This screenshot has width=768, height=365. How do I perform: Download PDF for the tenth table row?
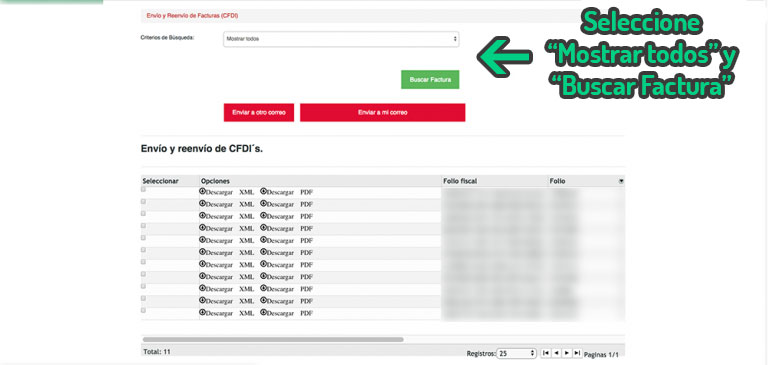tap(287, 301)
